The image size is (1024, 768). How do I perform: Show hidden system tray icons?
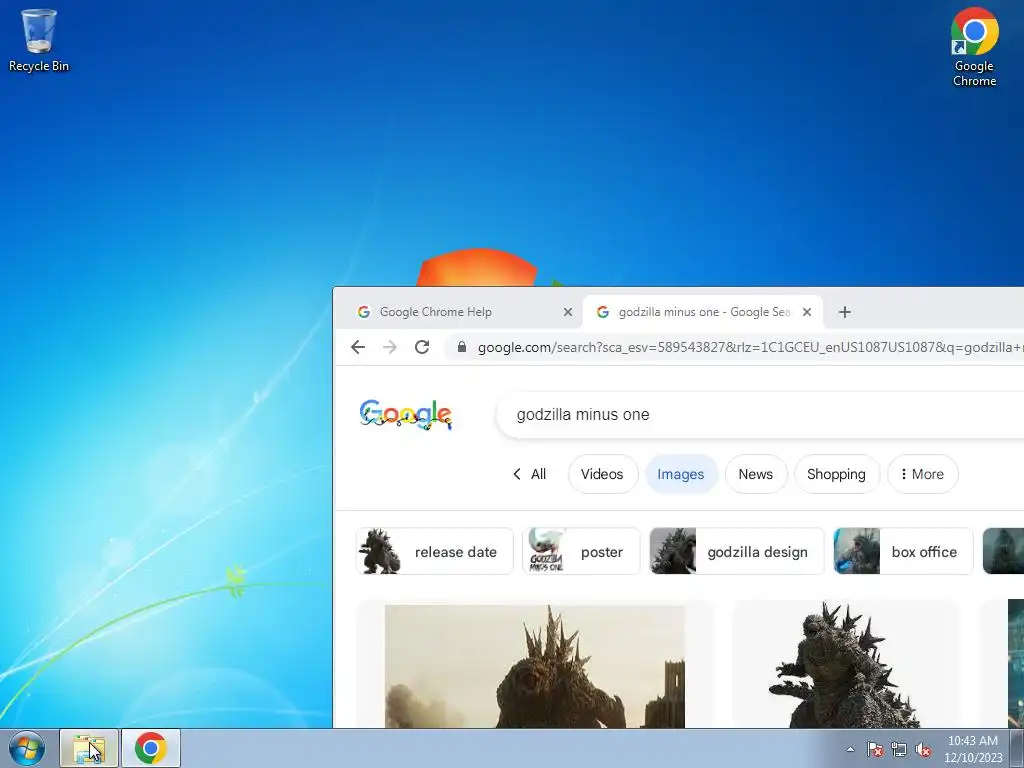[x=850, y=749]
